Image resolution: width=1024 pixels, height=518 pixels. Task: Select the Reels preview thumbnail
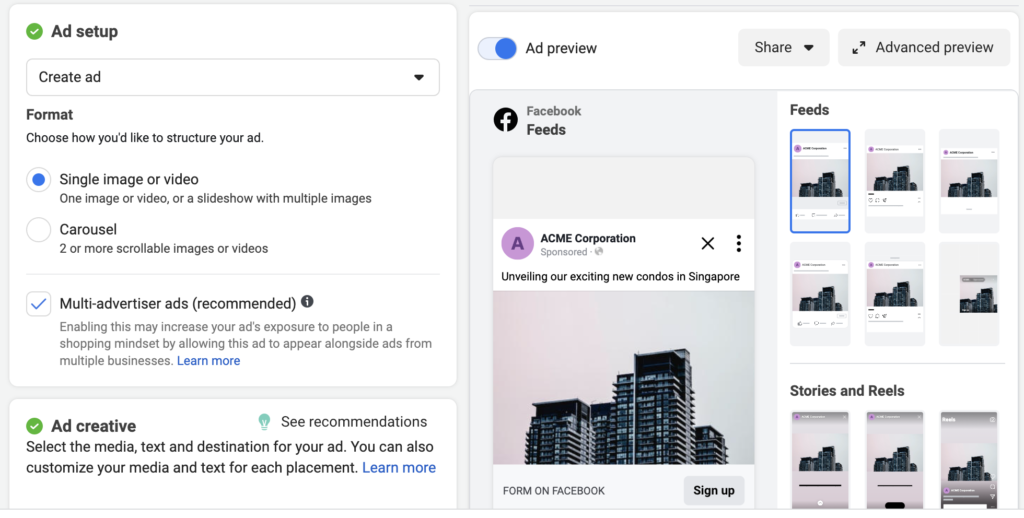tap(969, 460)
